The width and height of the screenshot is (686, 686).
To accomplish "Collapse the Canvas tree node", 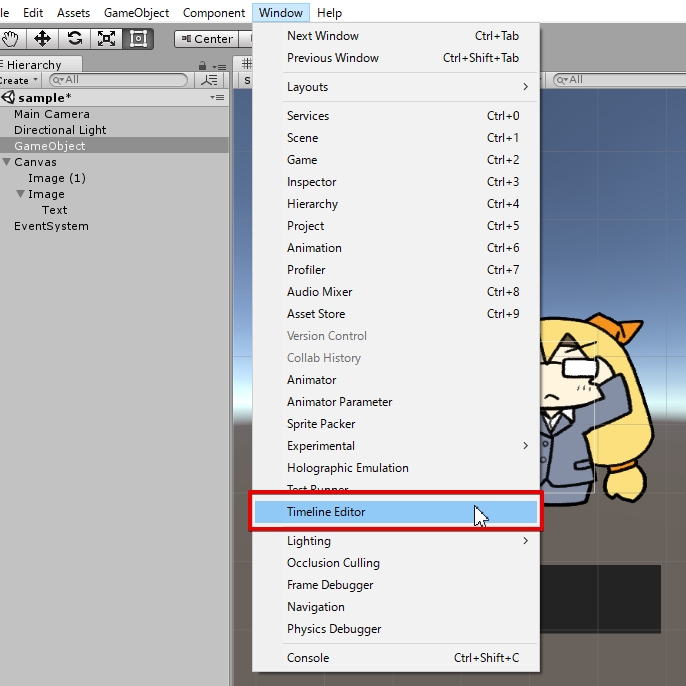I will click(7, 161).
